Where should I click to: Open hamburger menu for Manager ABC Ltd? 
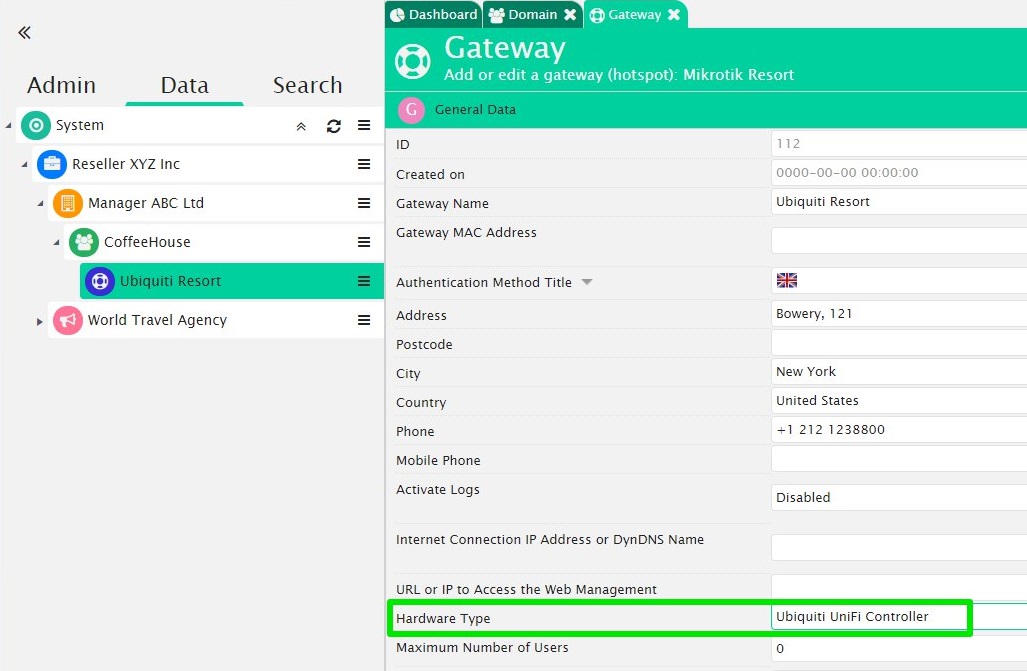364,203
